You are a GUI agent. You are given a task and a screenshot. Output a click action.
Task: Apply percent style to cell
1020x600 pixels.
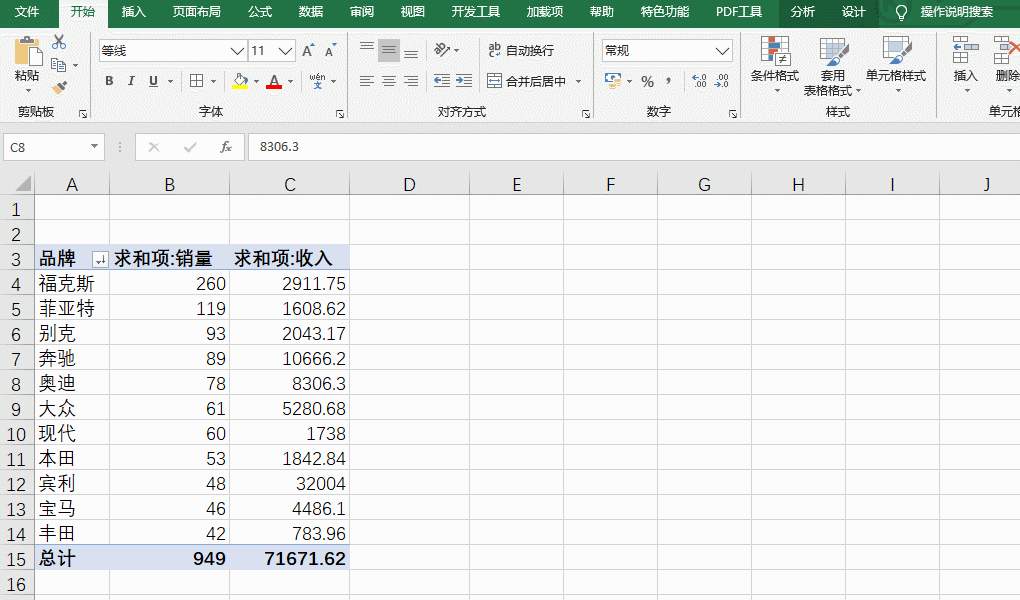click(x=647, y=81)
